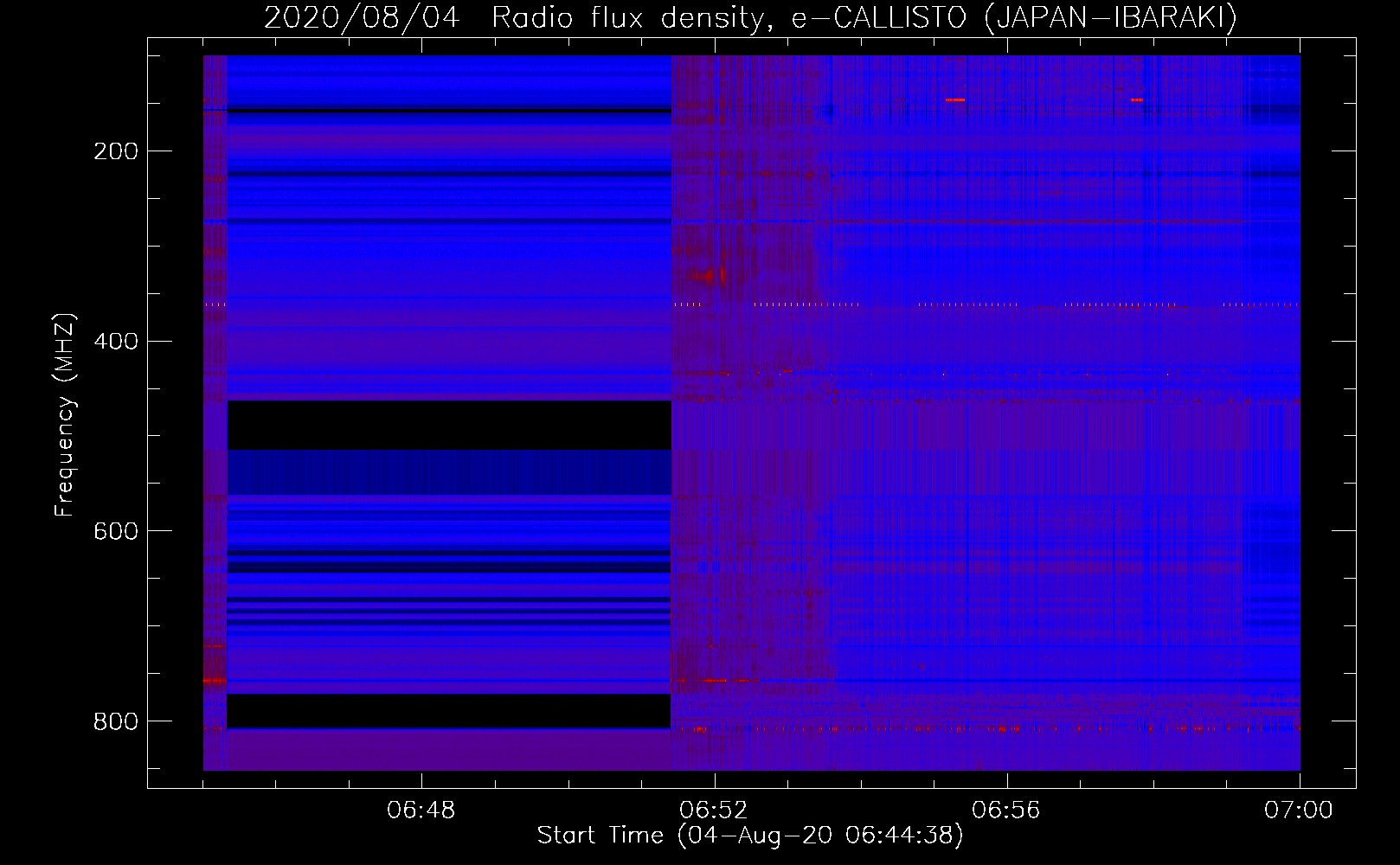Click the large black band near 500 MHz
1400x865 pixels.
point(449,425)
